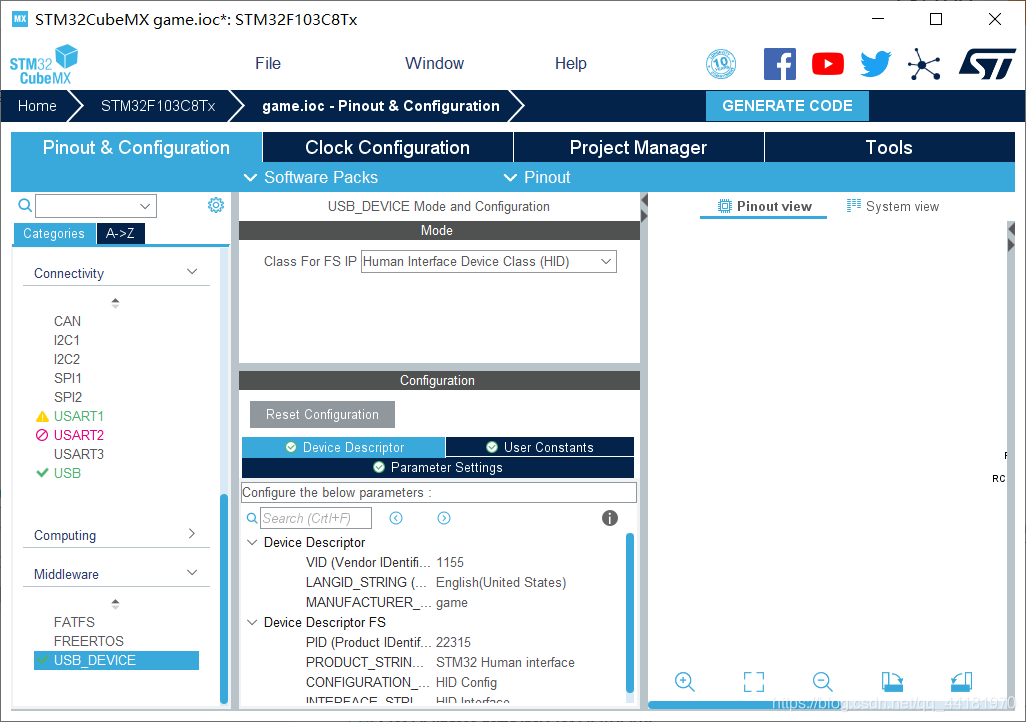Screen dimensions: 1026x722
Task: Zoom in on the pinout view
Action: pos(684,681)
